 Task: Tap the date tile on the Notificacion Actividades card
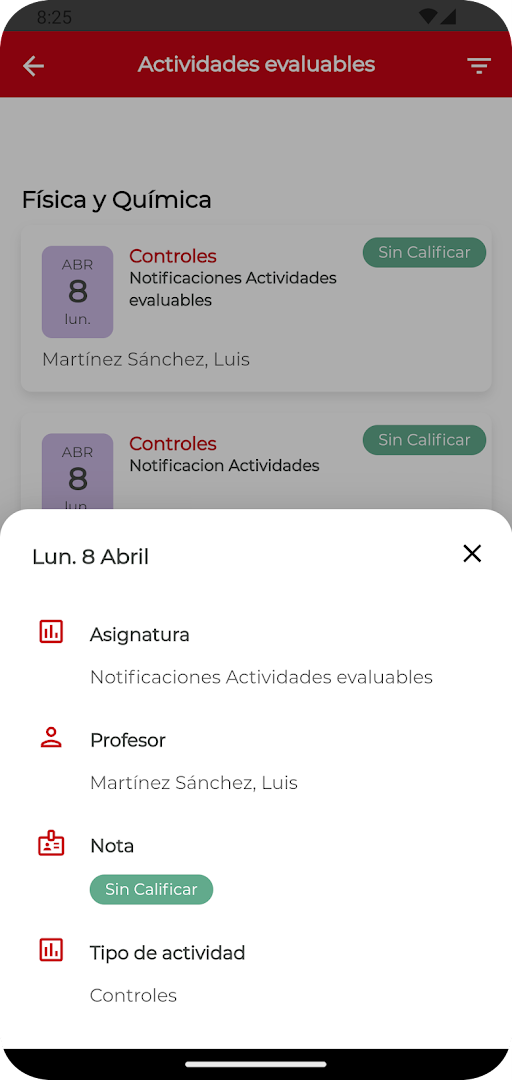(77, 472)
